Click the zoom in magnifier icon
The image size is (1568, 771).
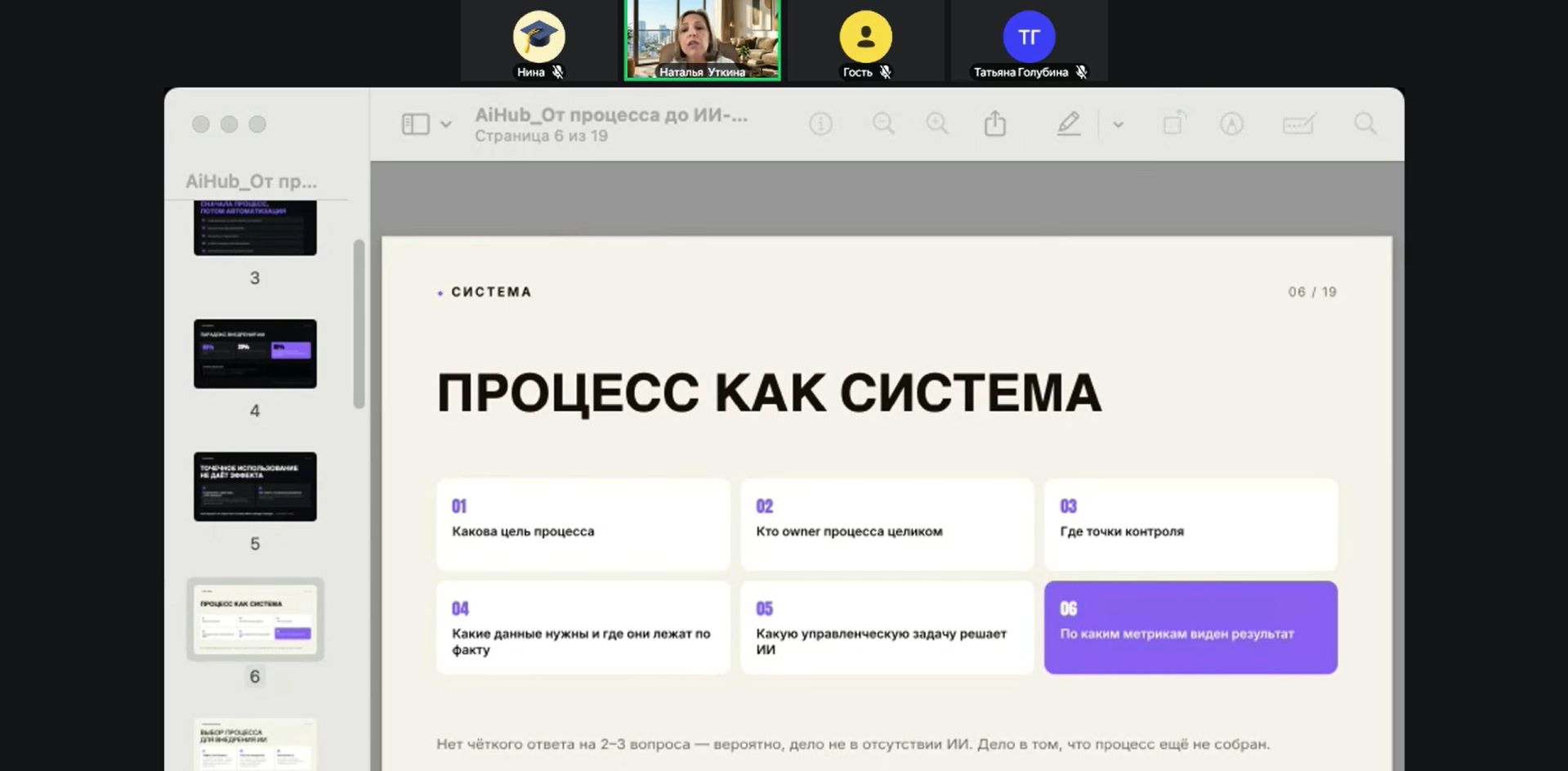tap(937, 124)
